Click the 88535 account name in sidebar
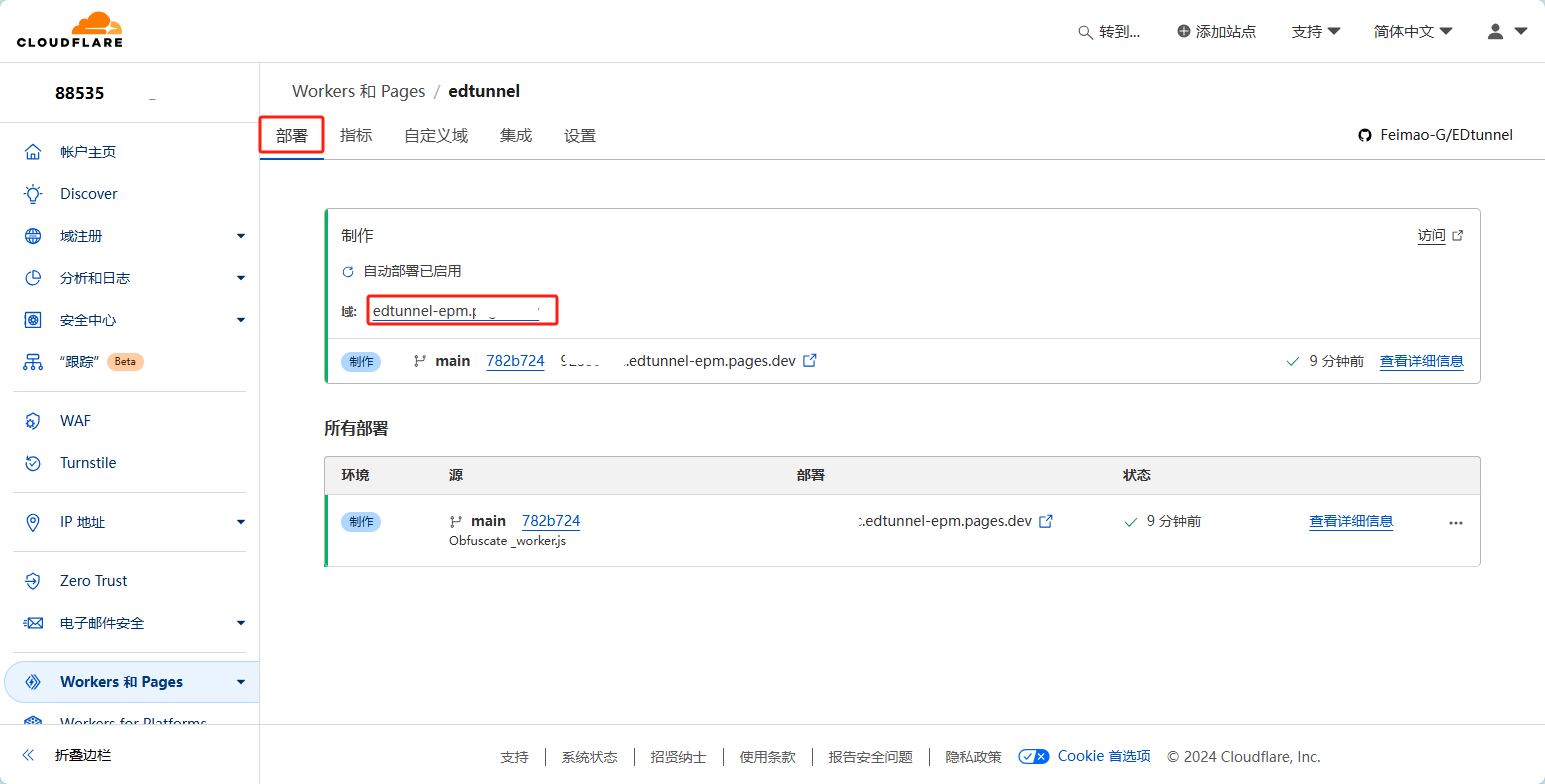This screenshot has height=784, width=1545. point(80,93)
